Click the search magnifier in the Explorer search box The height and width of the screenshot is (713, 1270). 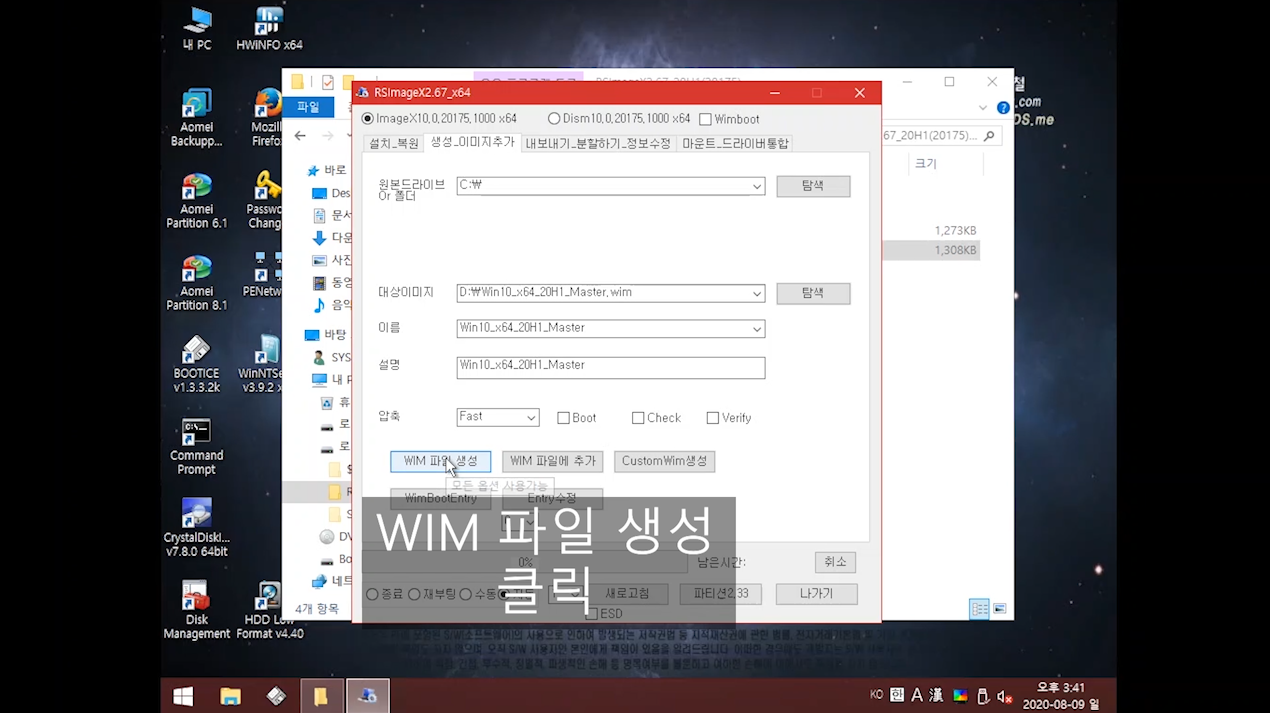pyautogui.click(x=989, y=136)
